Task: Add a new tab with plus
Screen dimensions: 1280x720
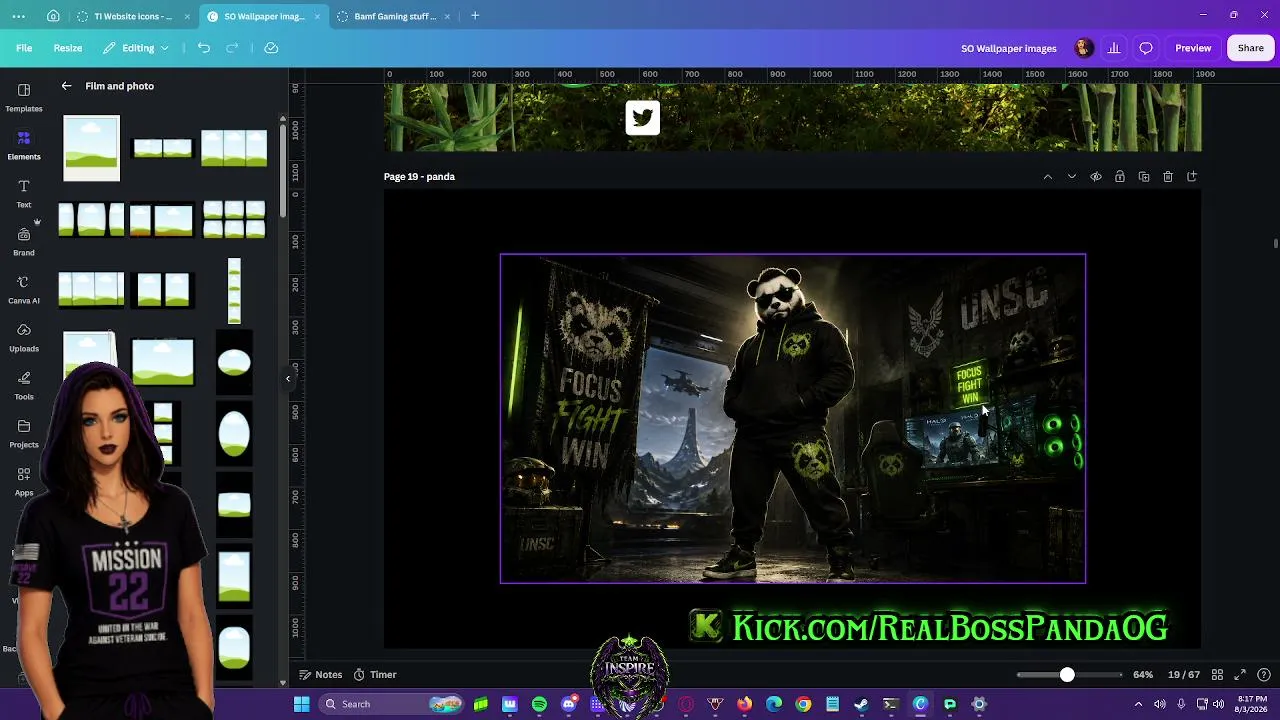Action: click(x=475, y=16)
